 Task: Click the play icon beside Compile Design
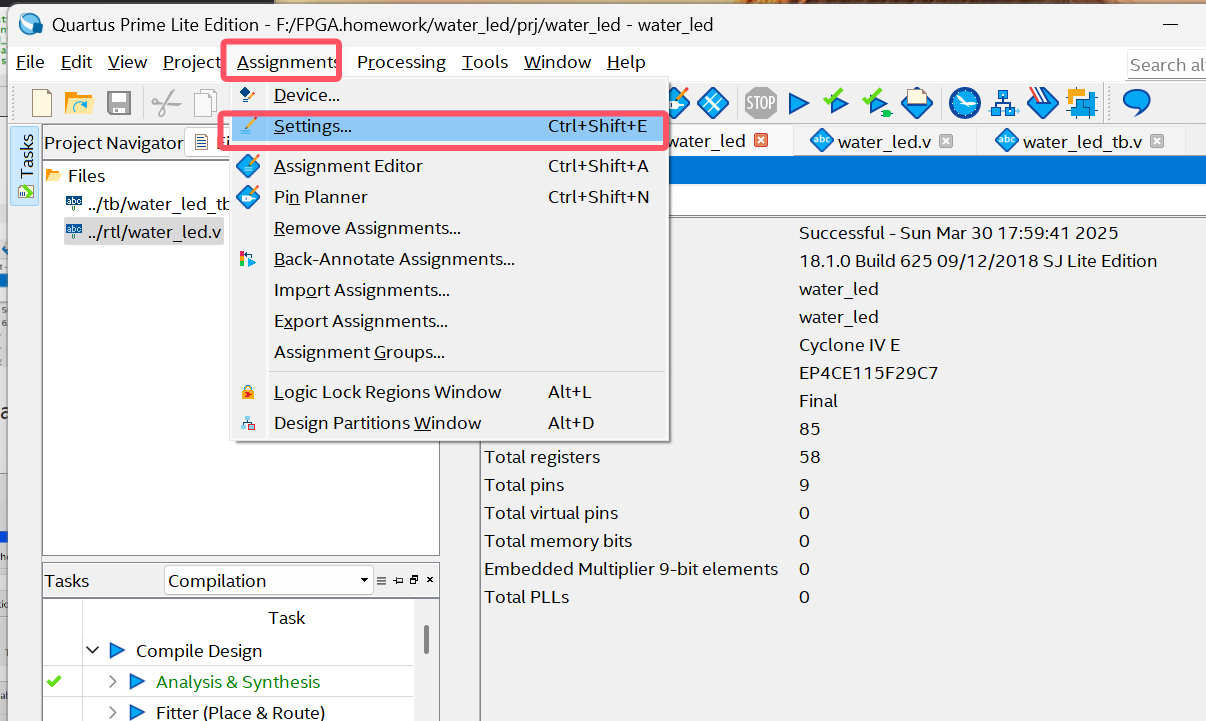pyautogui.click(x=117, y=651)
